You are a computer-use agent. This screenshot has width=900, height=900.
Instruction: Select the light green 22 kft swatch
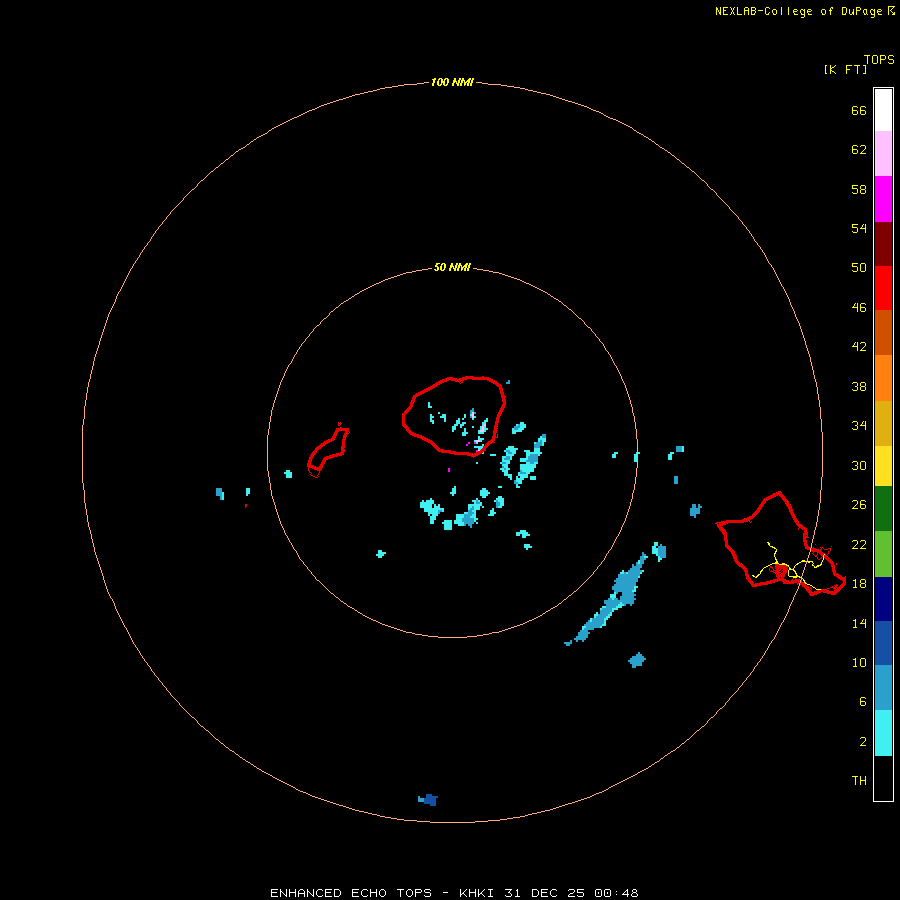tap(883, 554)
